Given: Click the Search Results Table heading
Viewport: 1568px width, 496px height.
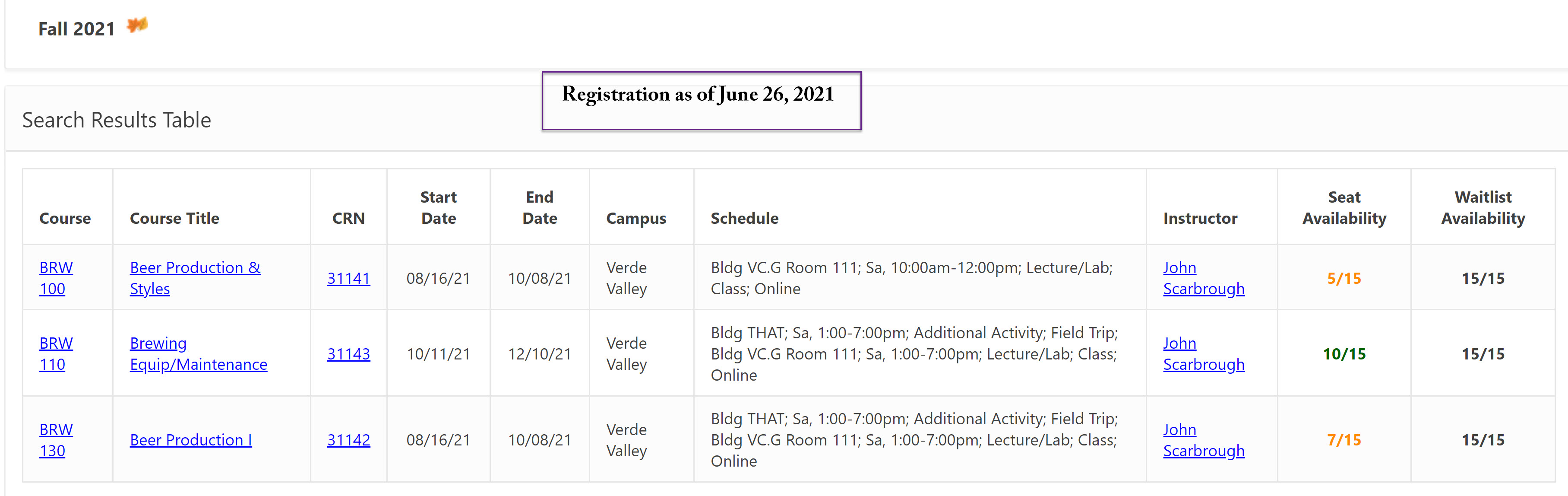Looking at the screenshot, I should pyautogui.click(x=117, y=120).
